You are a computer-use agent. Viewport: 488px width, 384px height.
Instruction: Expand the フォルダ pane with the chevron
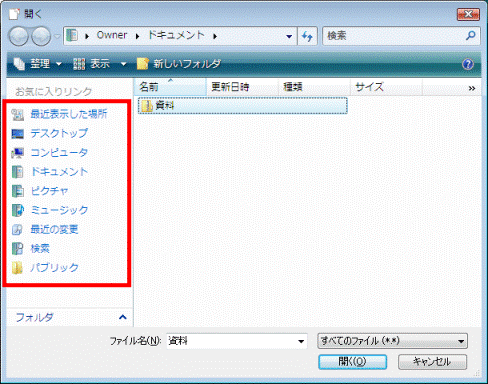pyautogui.click(x=123, y=317)
